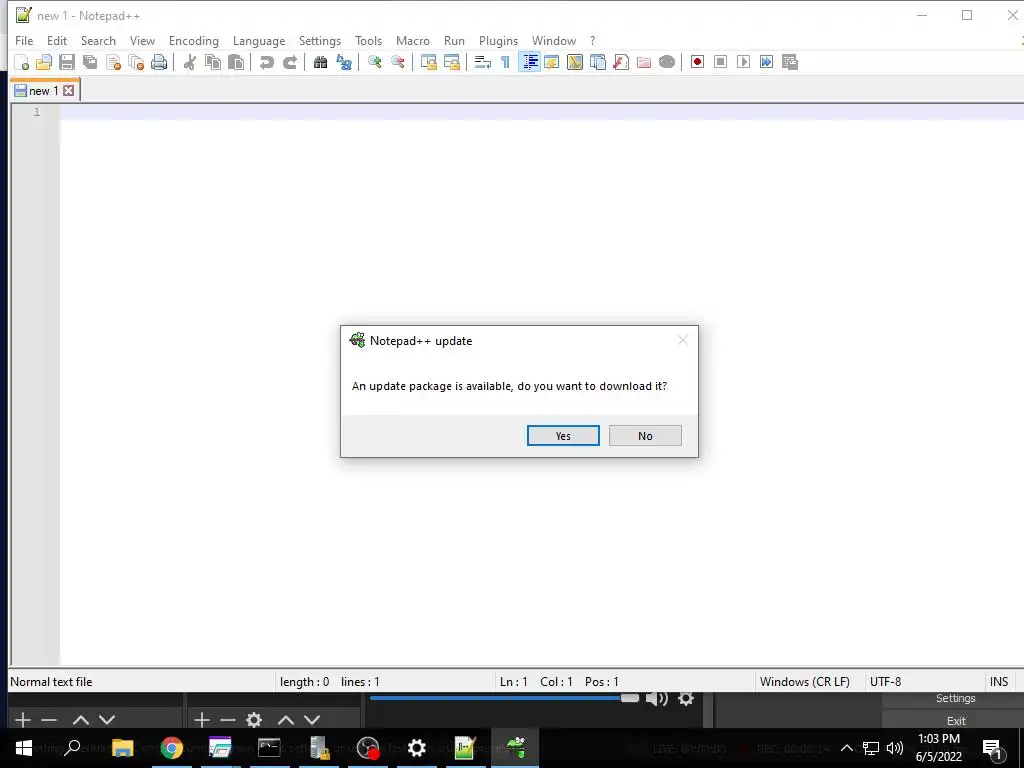The height and width of the screenshot is (768, 1024).
Task: Toggle synchronized horizontal scrolling
Action: pyautogui.click(x=451, y=62)
